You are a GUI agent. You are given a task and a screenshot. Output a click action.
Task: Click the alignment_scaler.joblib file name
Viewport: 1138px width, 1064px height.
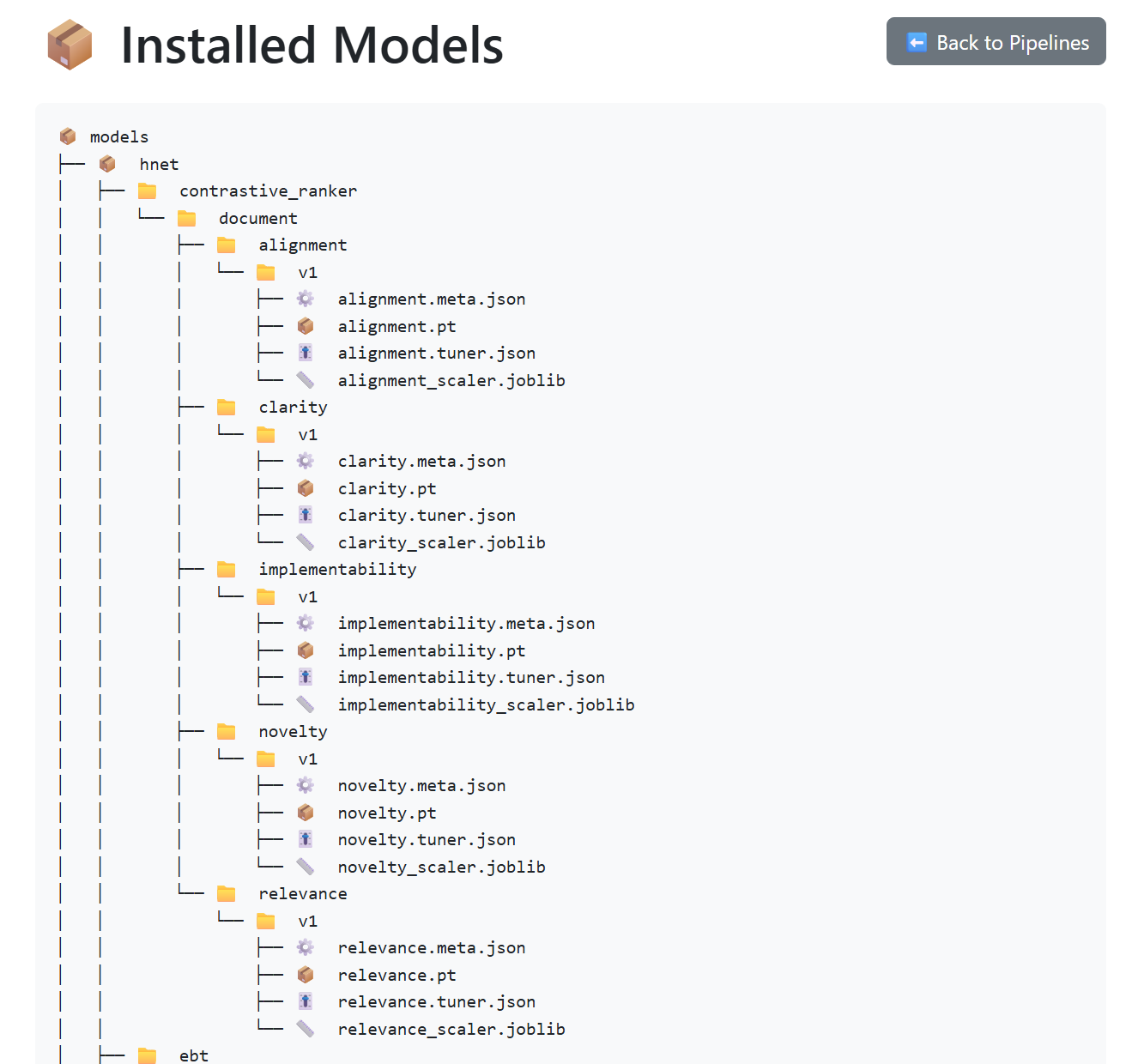451,380
